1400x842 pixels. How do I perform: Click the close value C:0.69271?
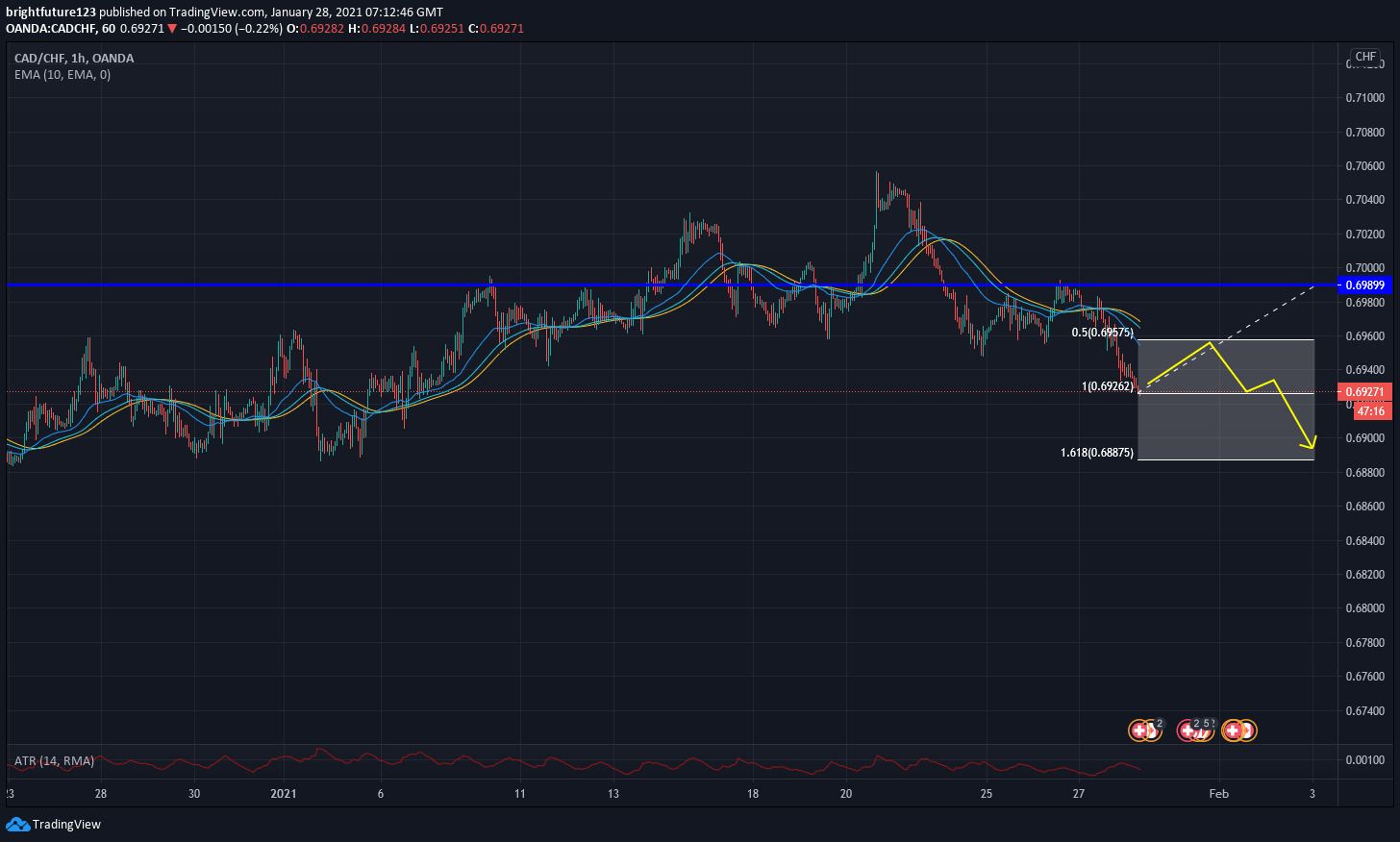(497, 29)
